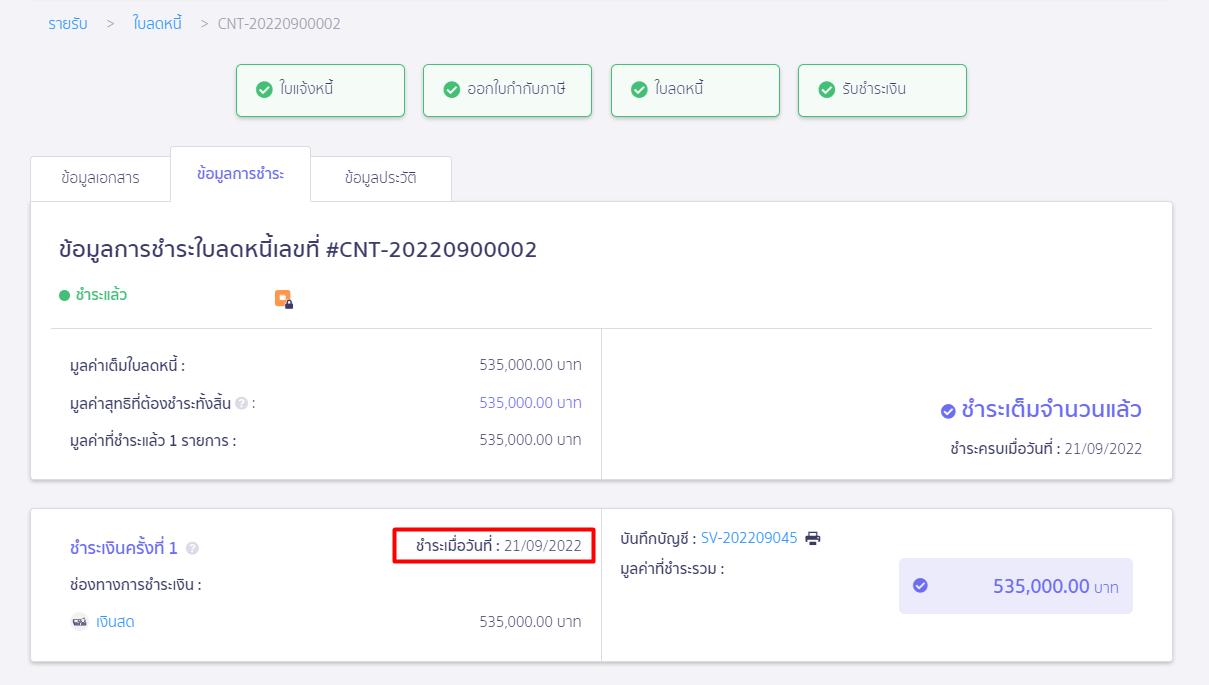Click the check icon in ออกใบกำกับภาษี step
Screen dimensions: 1209x685
(451, 90)
